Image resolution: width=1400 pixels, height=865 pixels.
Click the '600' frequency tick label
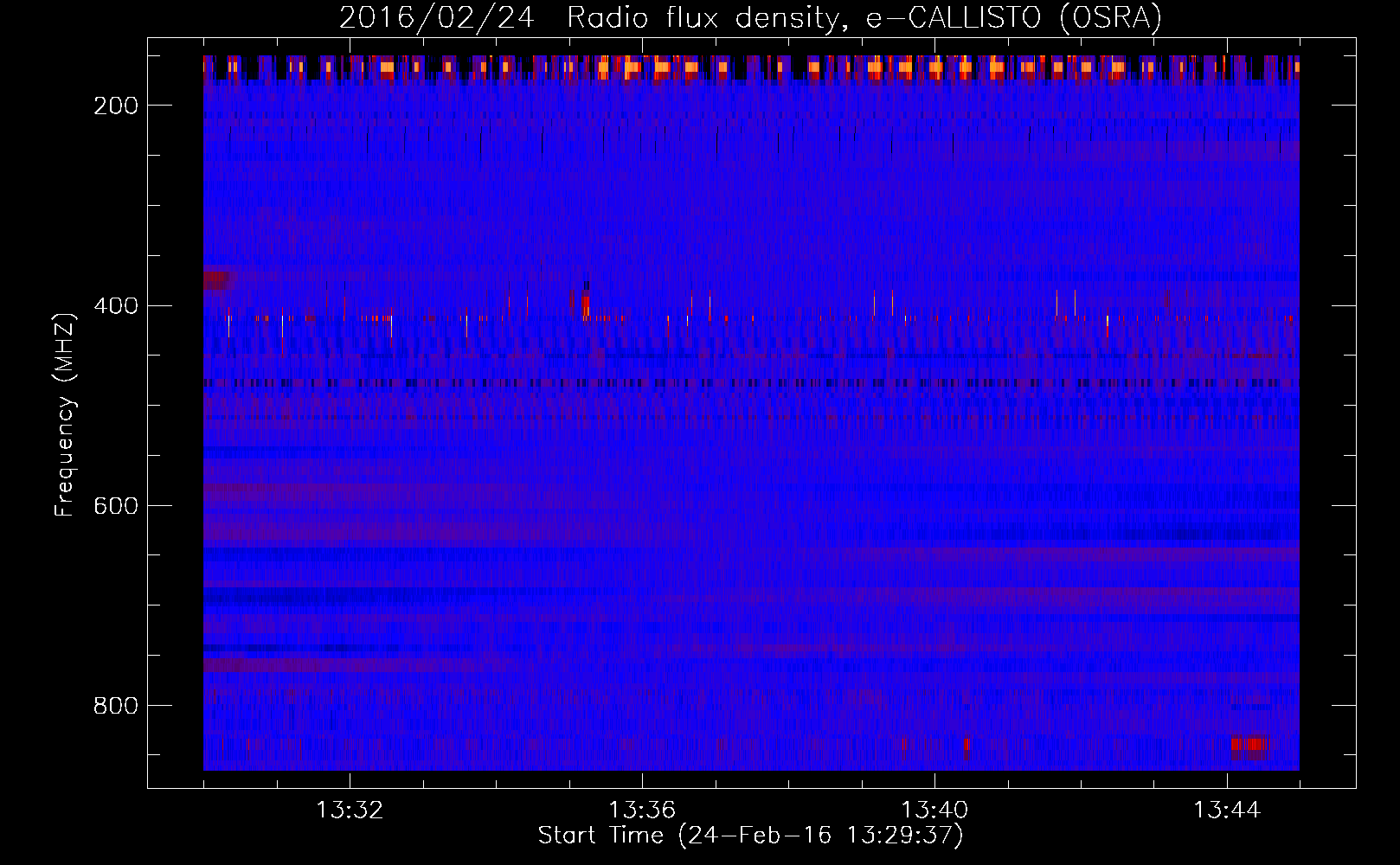pos(116,506)
